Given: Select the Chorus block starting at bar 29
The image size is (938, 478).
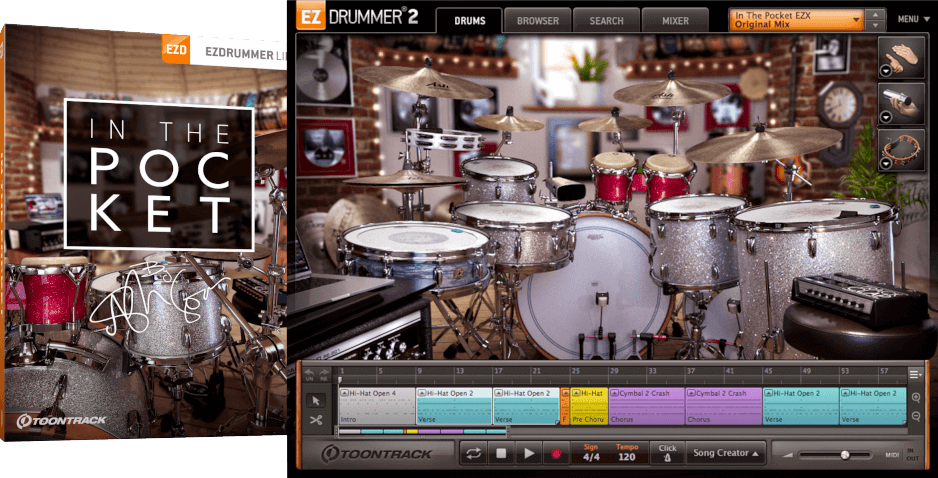Looking at the screenshot, I should pyautogui.click(x=647, y=406).
